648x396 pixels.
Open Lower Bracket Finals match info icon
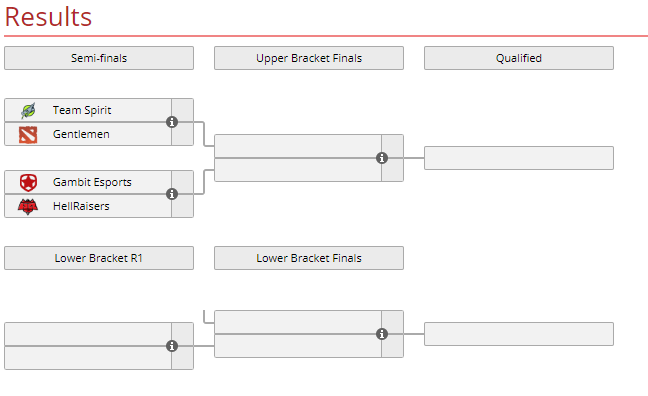coord(382,334)
